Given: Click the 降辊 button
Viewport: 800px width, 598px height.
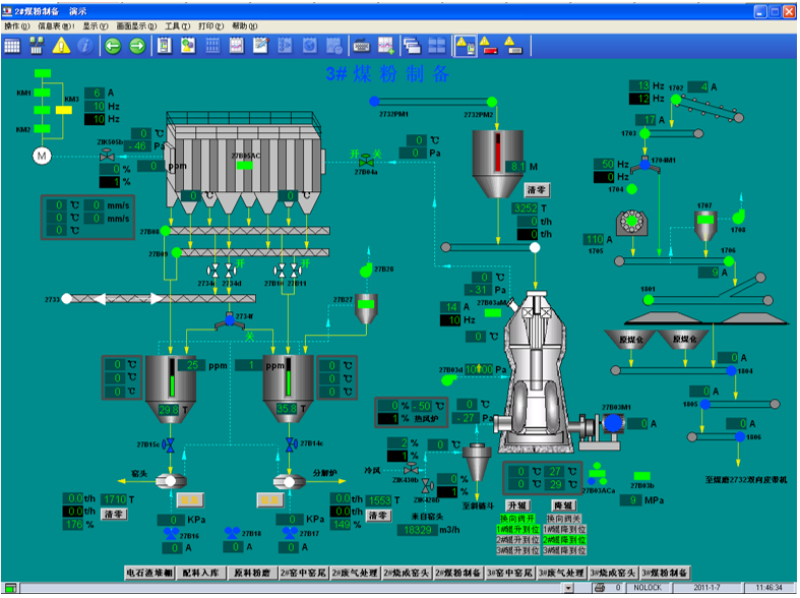Looking at the screenshot, I should 564,506.
